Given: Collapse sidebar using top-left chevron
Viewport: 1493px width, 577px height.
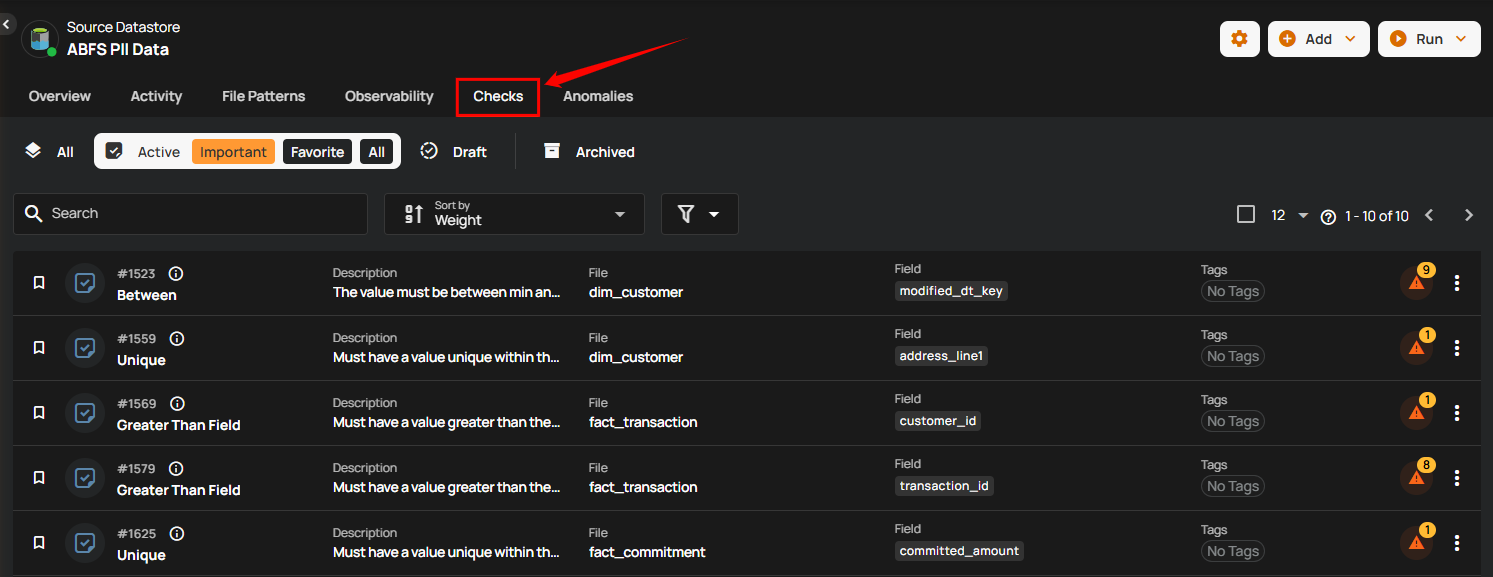Looking at the screenshot, I should (7, 22).
